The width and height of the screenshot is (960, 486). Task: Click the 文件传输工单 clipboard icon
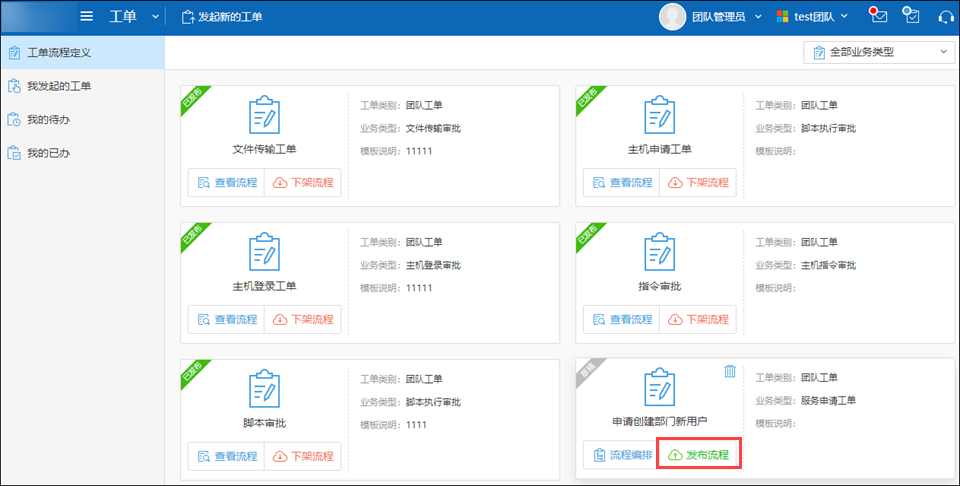point(264,115)
